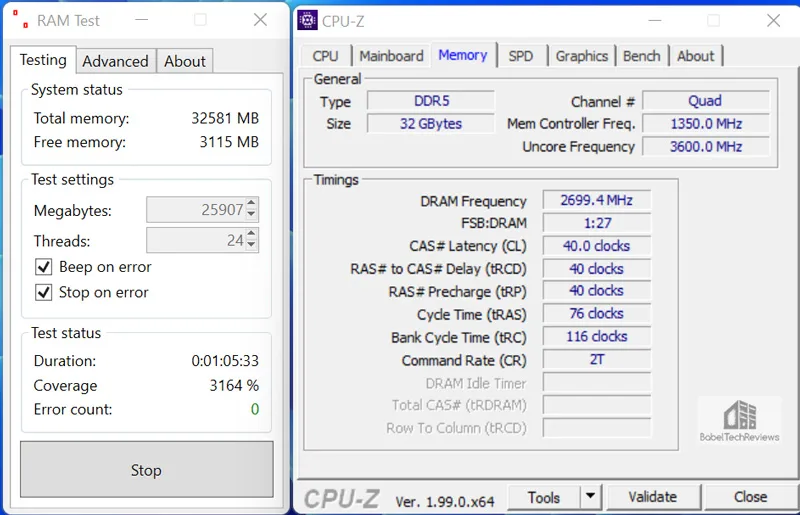Close the RAM Test window
The image size is (800, 515).
(260, 20)
